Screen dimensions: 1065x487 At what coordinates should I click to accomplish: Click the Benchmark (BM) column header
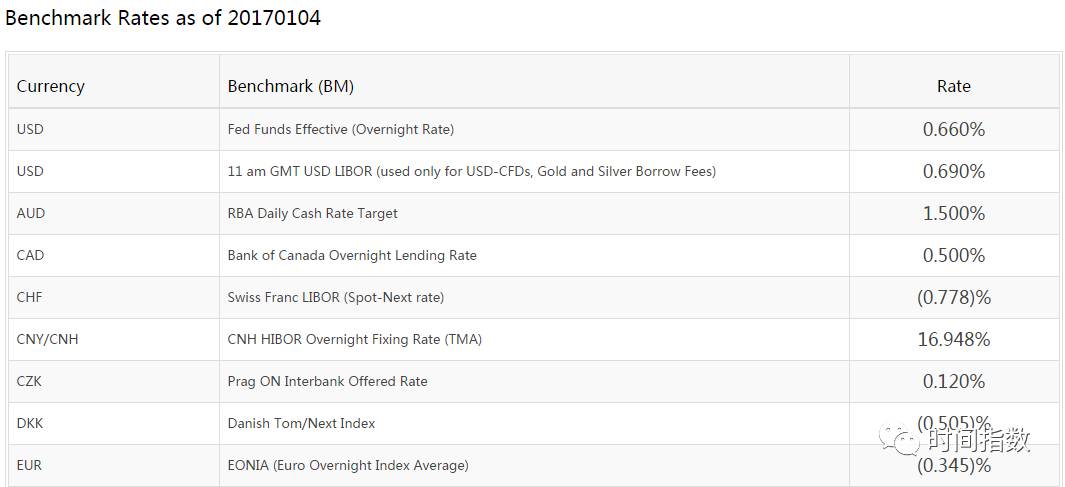tap(291, 86)
